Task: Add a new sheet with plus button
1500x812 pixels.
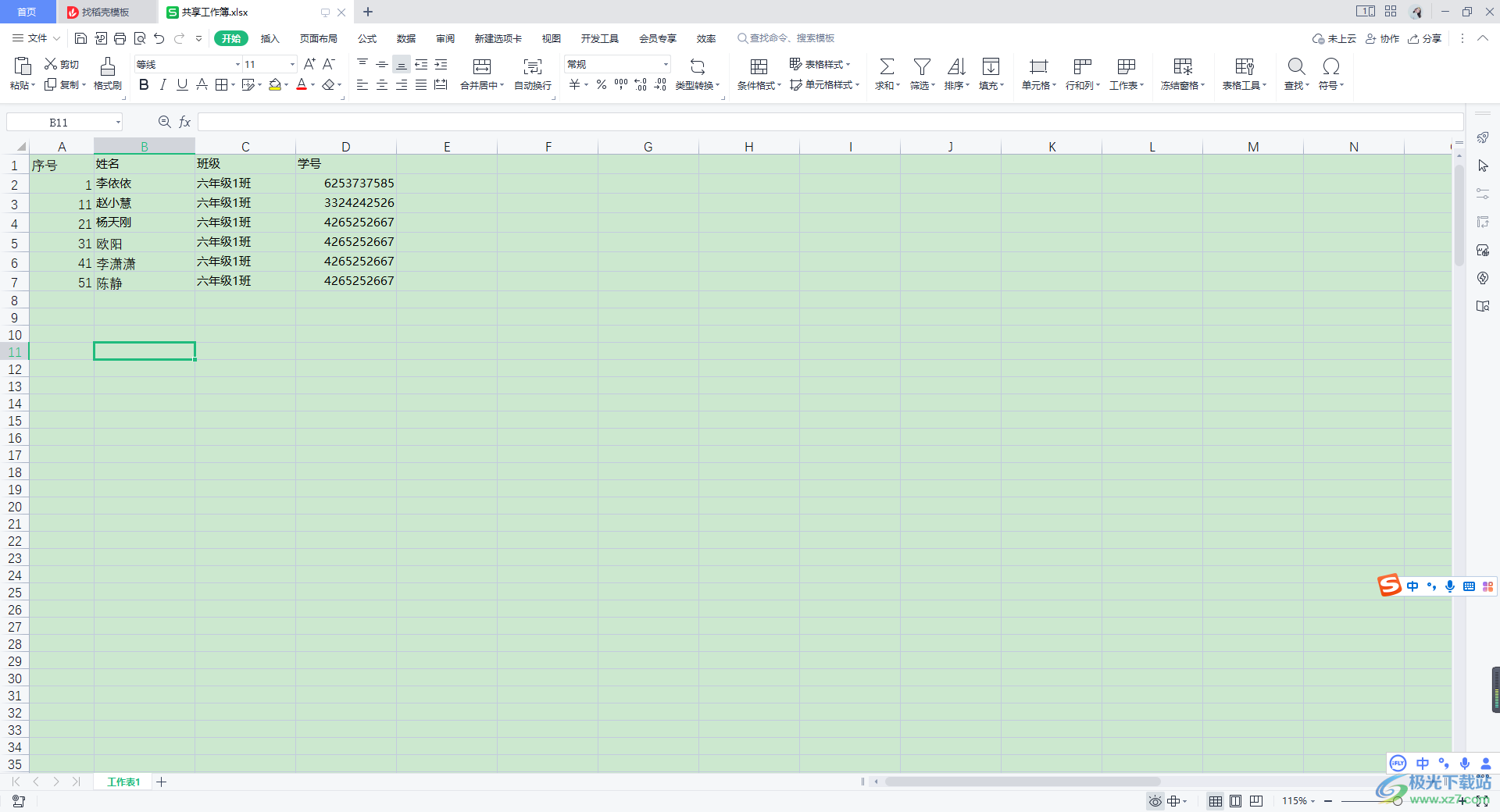Action: point(161,782)
